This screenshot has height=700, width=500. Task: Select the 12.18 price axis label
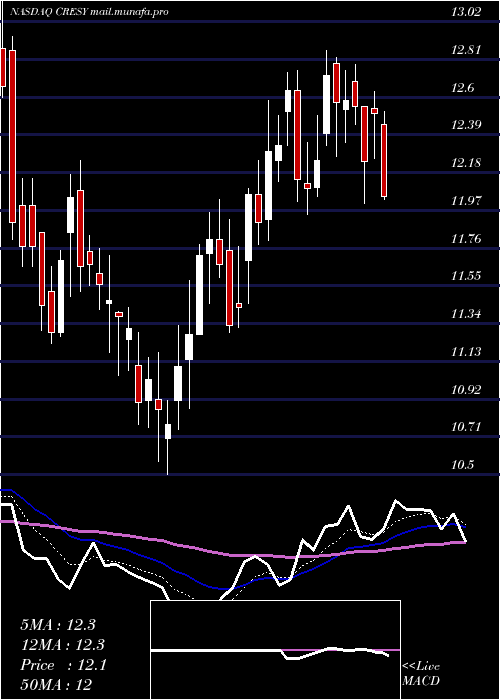pos(466,163)
